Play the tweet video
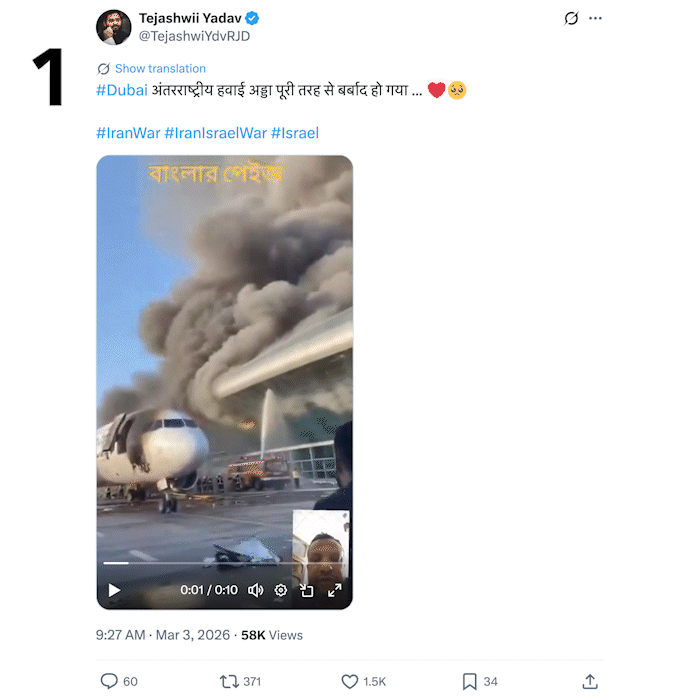The height and width of the screenshot is (700, 700). tap(114, 590)
